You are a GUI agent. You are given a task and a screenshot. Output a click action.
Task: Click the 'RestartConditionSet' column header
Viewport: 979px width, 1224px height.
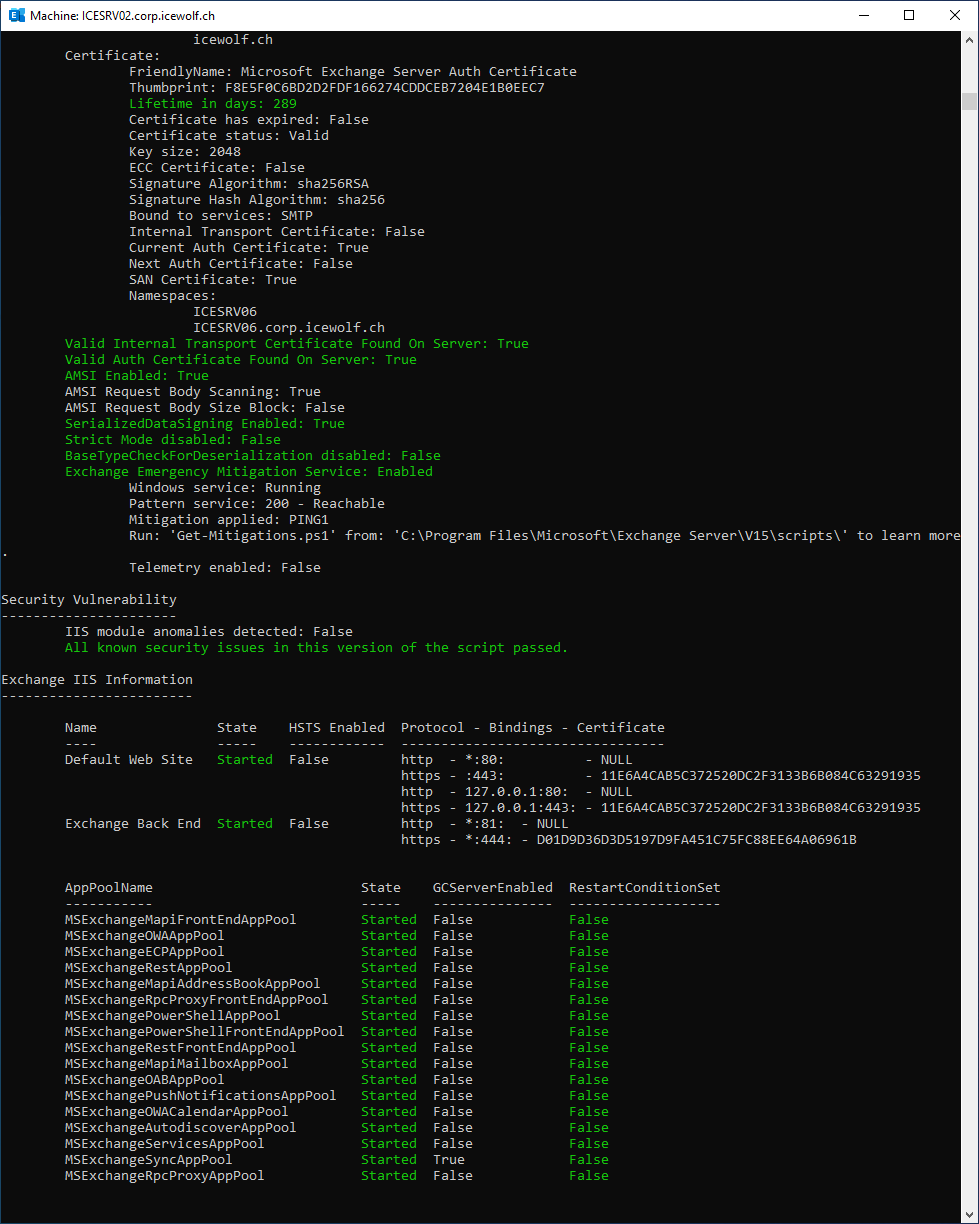click(x=644, y=888)
